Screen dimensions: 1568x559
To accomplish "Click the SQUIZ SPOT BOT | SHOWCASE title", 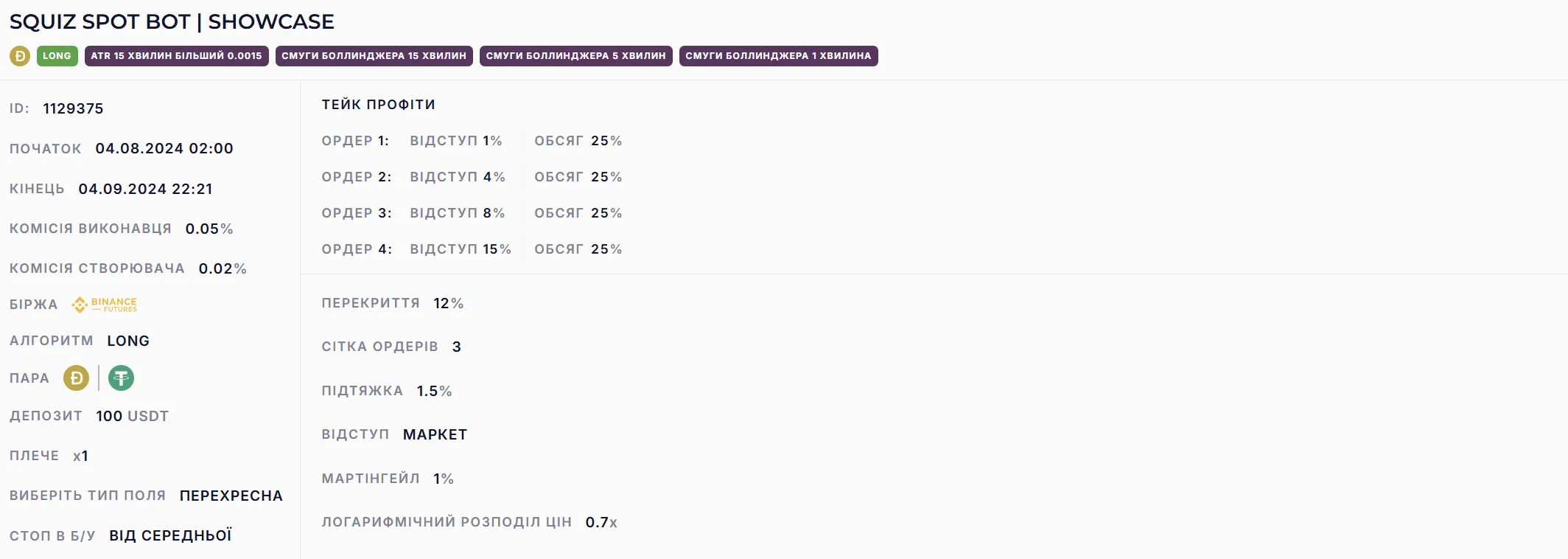I will [172, 21].
